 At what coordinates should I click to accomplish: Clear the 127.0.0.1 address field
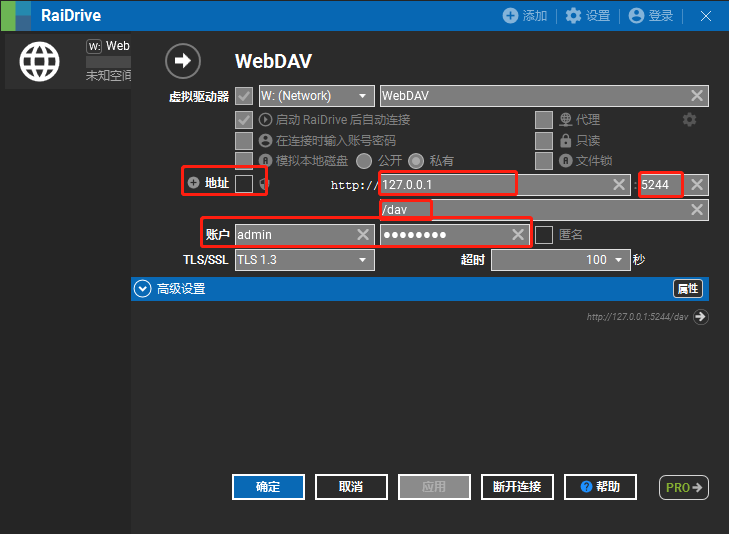click(619, 185)
